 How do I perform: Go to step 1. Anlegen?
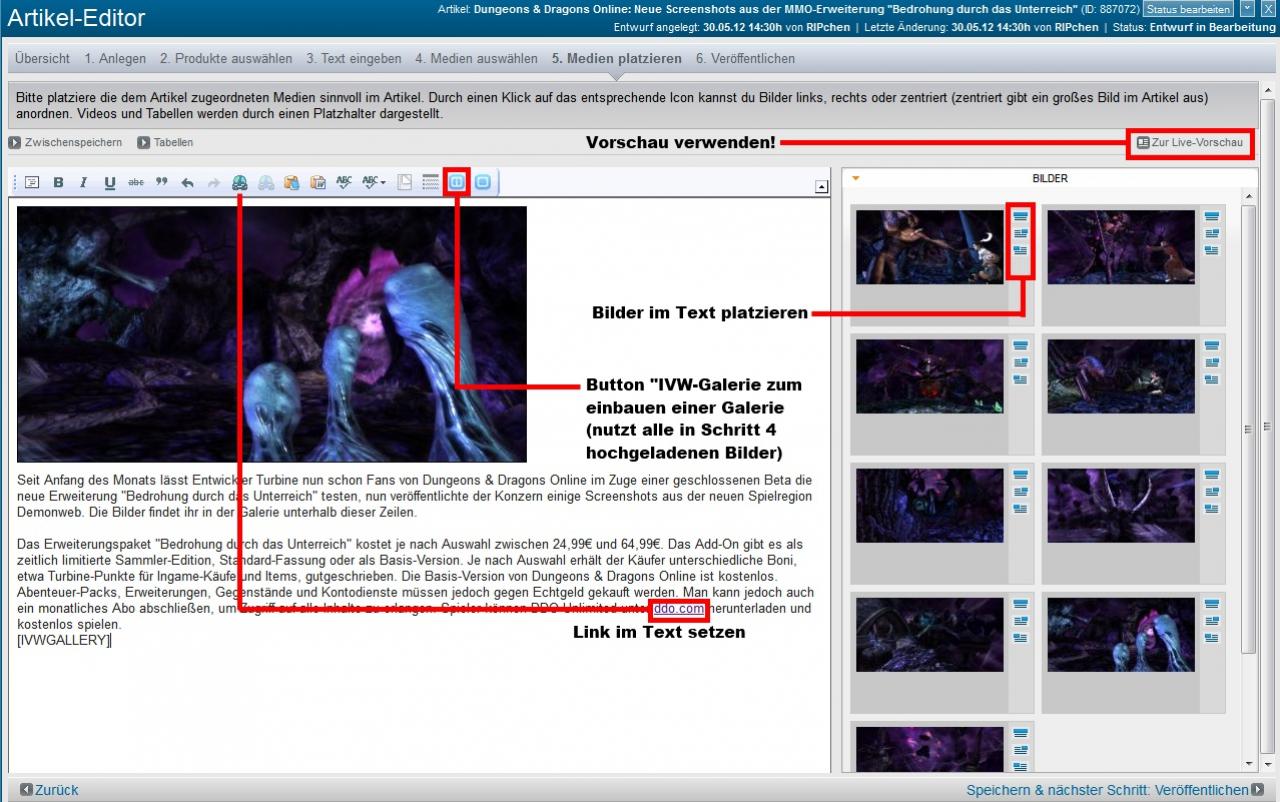point(115,59)
